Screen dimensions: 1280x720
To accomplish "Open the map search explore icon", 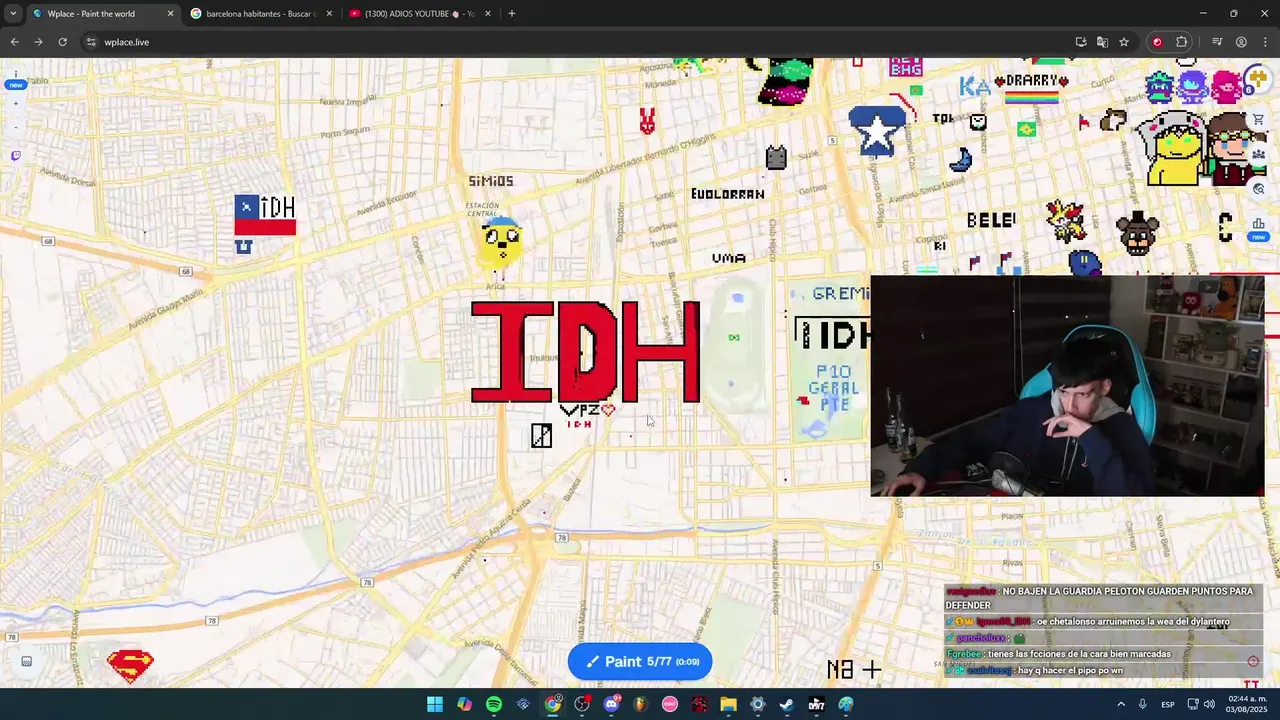I will pyautogui.click(x=1258, y=188).
